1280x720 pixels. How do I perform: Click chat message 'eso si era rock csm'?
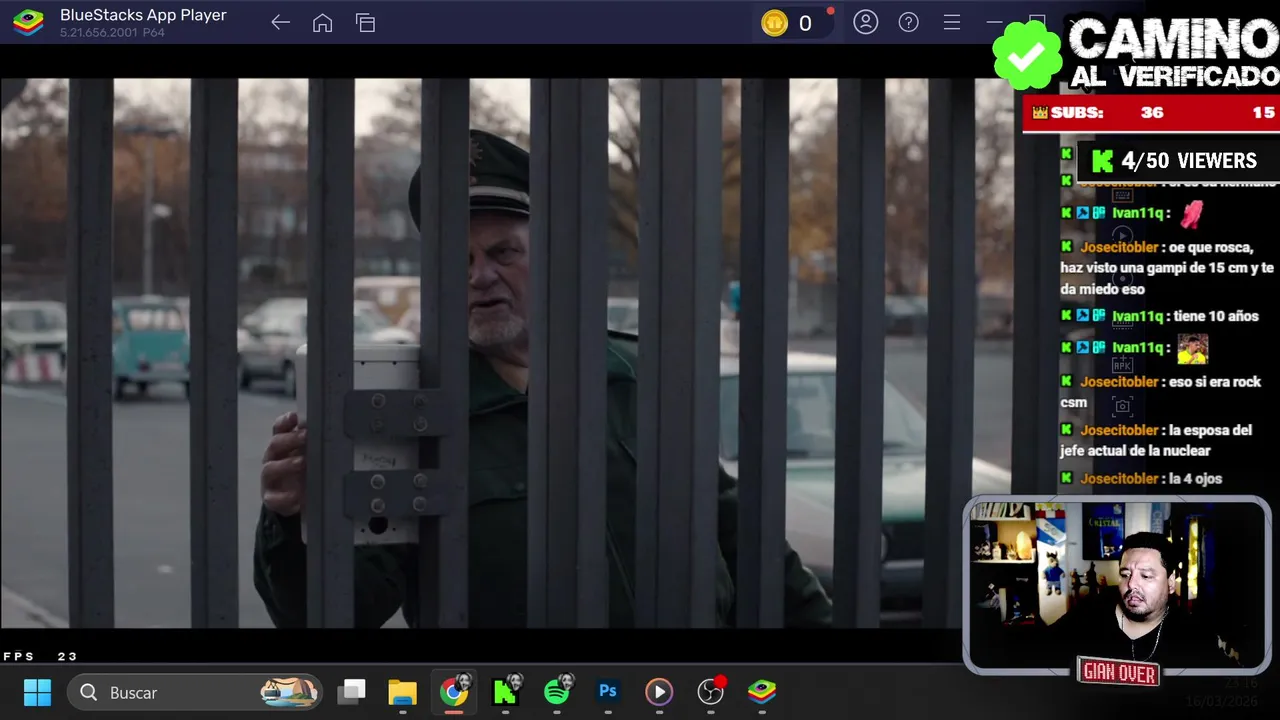click(1160, 391)
